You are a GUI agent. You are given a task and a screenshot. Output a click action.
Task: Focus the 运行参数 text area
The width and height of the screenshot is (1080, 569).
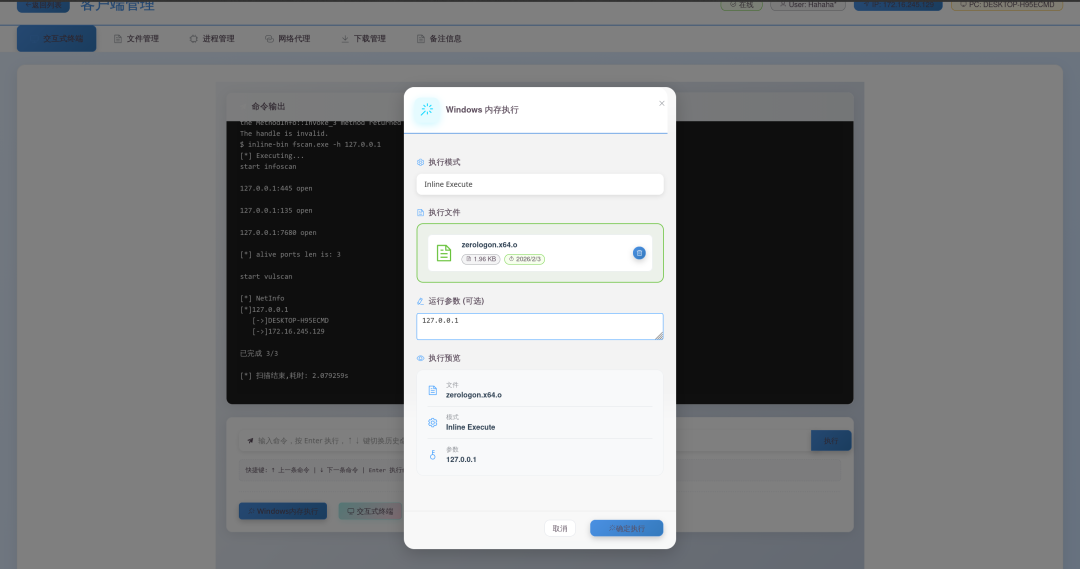(x=539, y=327)
